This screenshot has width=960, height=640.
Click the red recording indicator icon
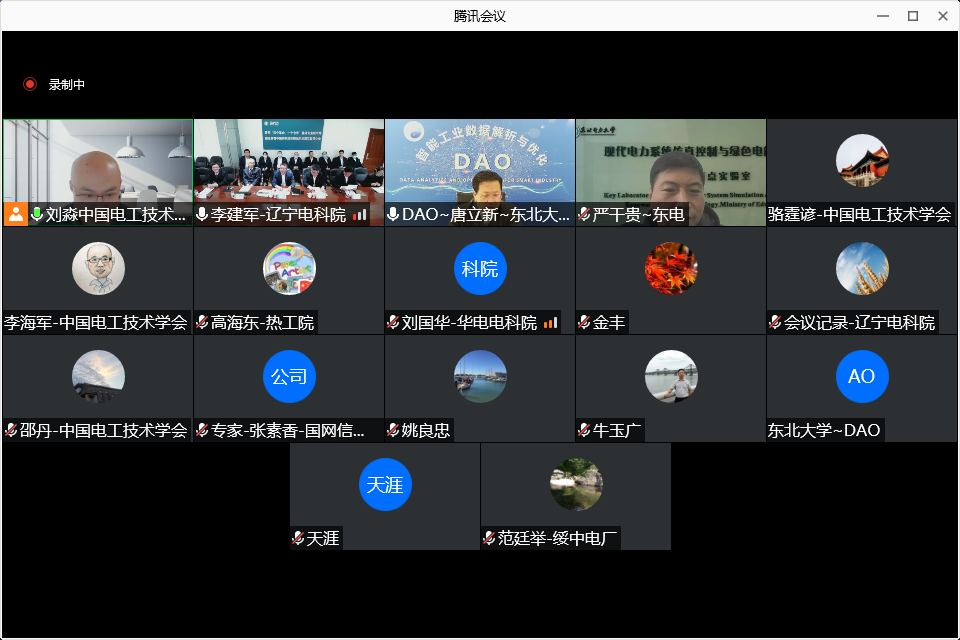[30, 85]
